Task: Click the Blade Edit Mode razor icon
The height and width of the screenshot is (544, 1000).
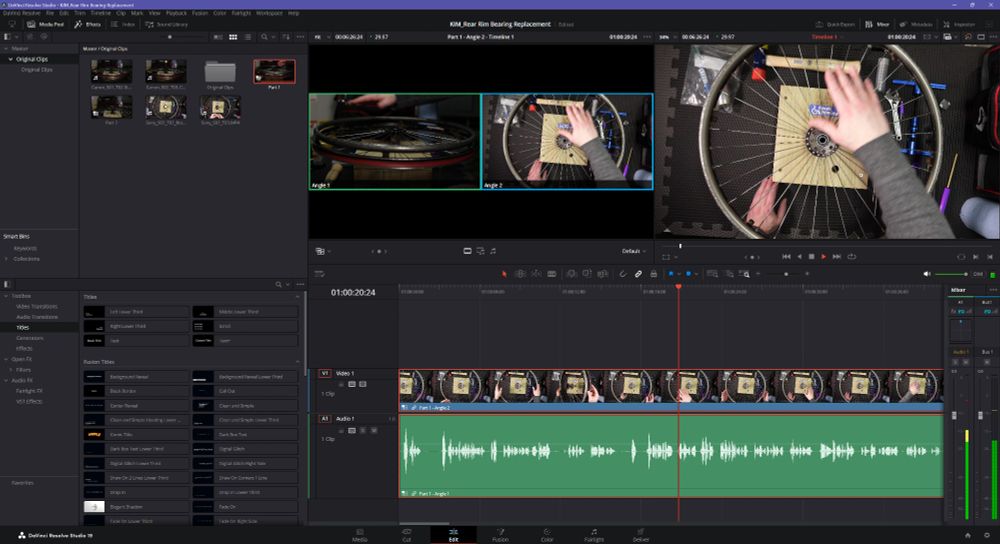Action: pyautogui.click(x=552, y=273)
